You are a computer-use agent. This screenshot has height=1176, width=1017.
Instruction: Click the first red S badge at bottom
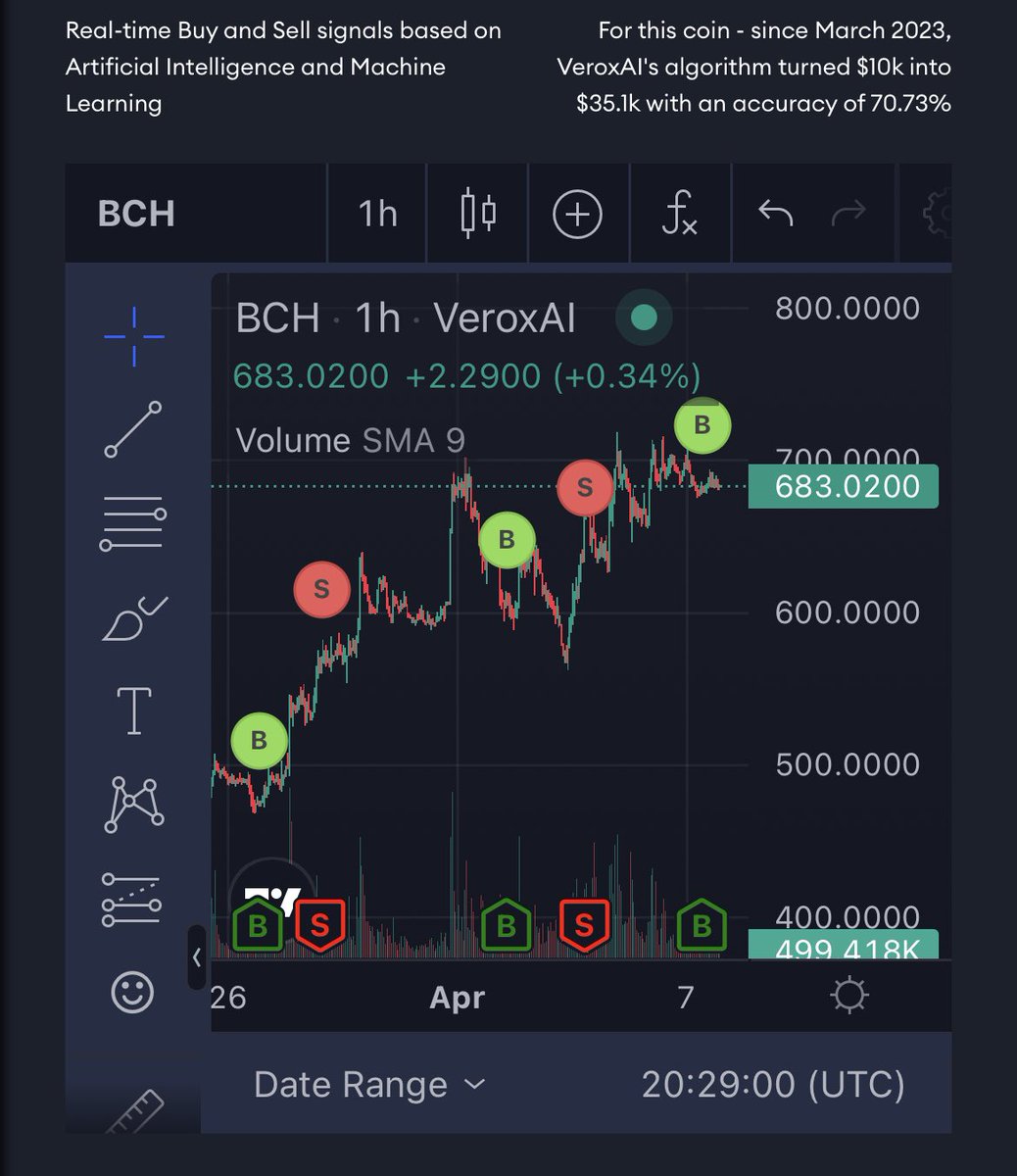click(319, 925)
